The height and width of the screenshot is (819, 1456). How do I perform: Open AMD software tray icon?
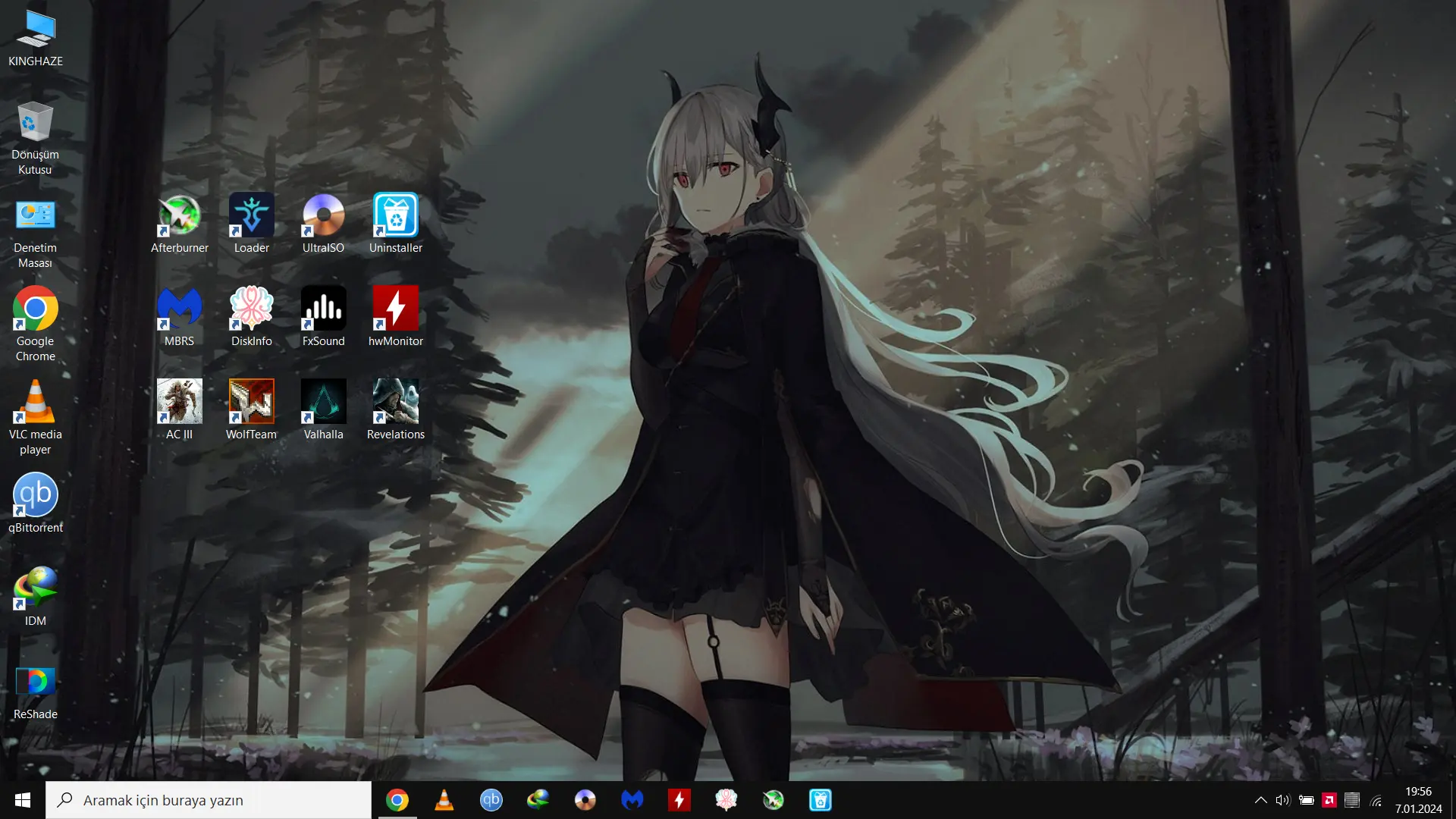coord(1329,800)
